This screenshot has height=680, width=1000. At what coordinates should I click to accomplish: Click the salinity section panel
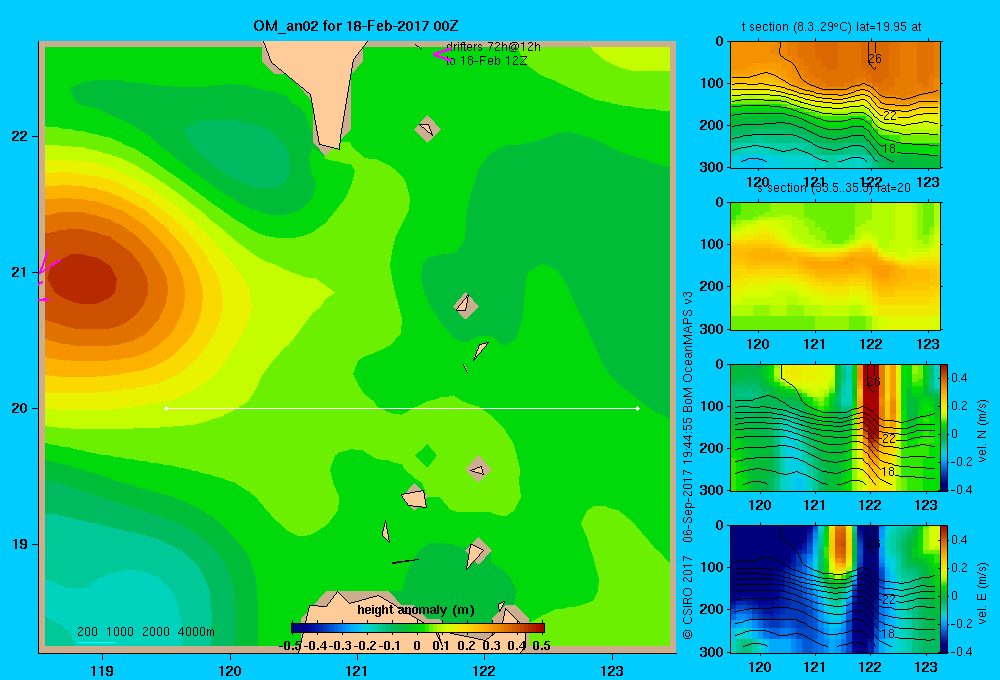pos(835,266)
